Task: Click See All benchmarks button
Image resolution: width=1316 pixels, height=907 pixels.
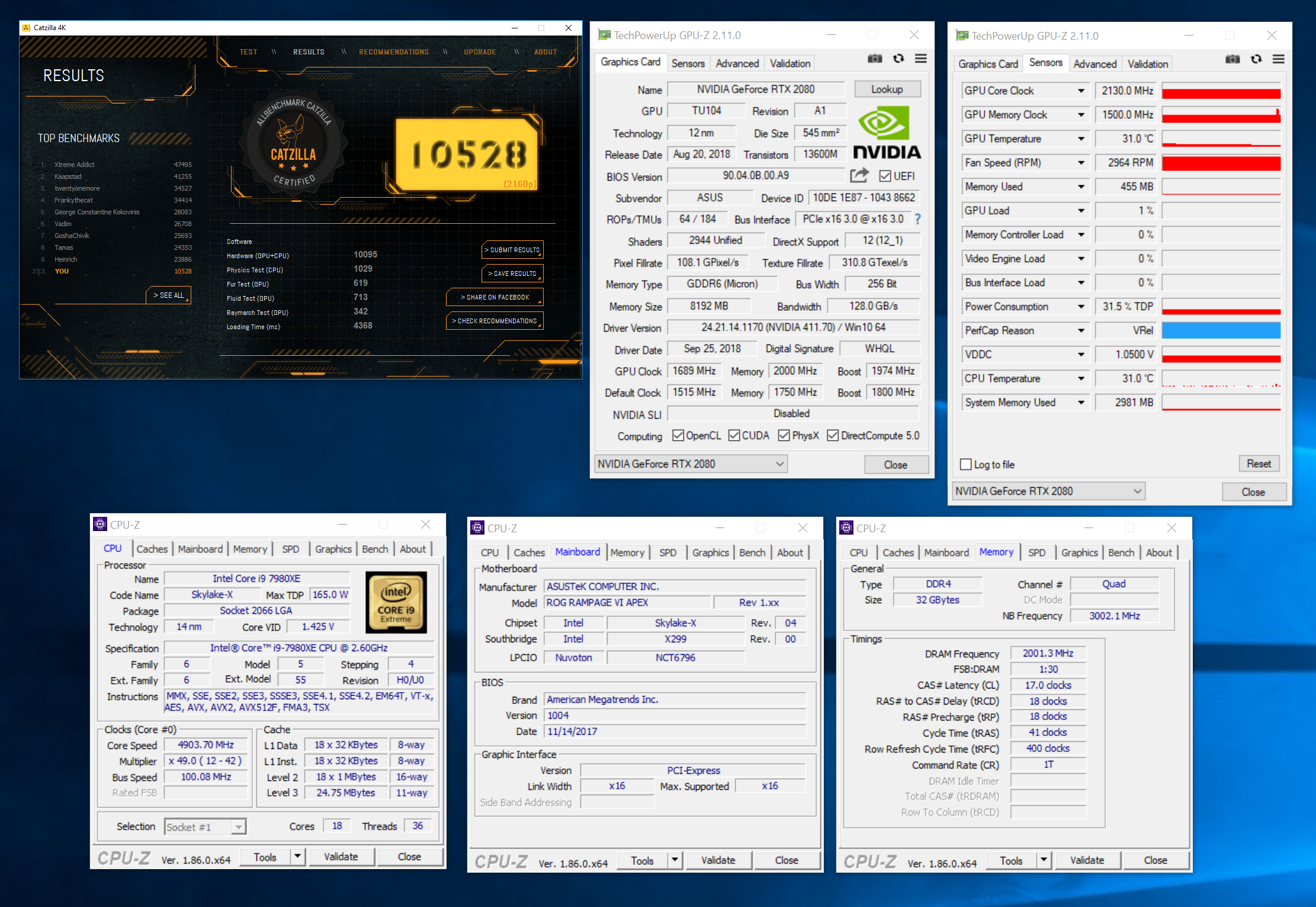Action: click(x=168, y=295)
